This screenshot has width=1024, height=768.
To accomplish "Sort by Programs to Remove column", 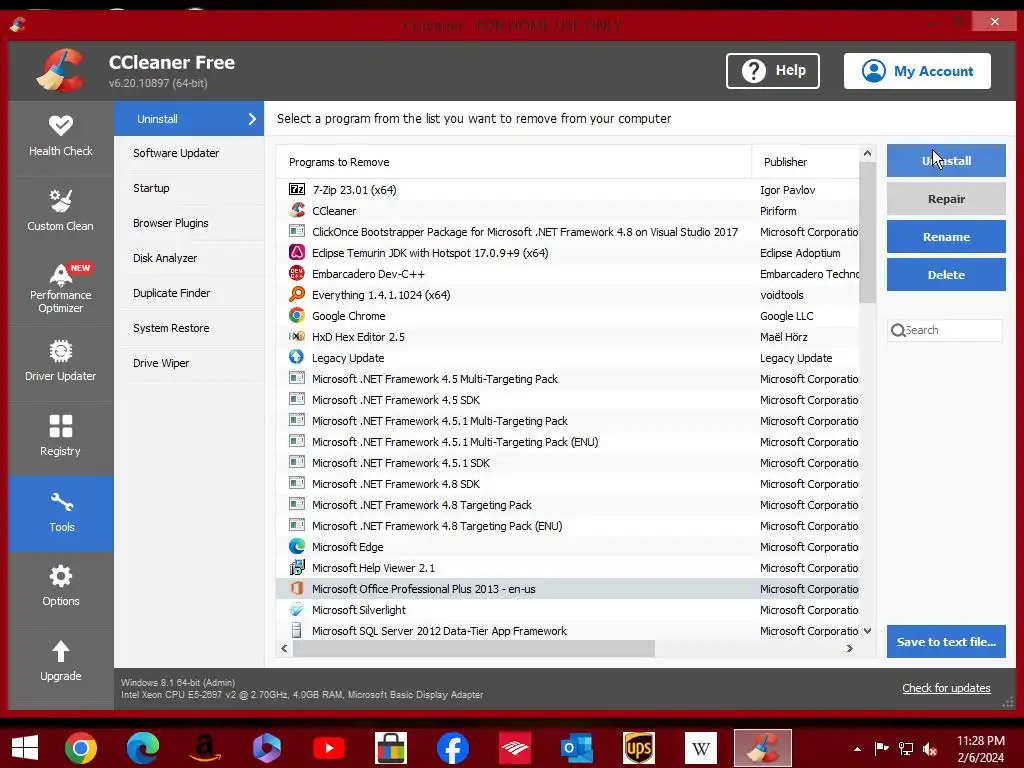I will pos(513,161).
